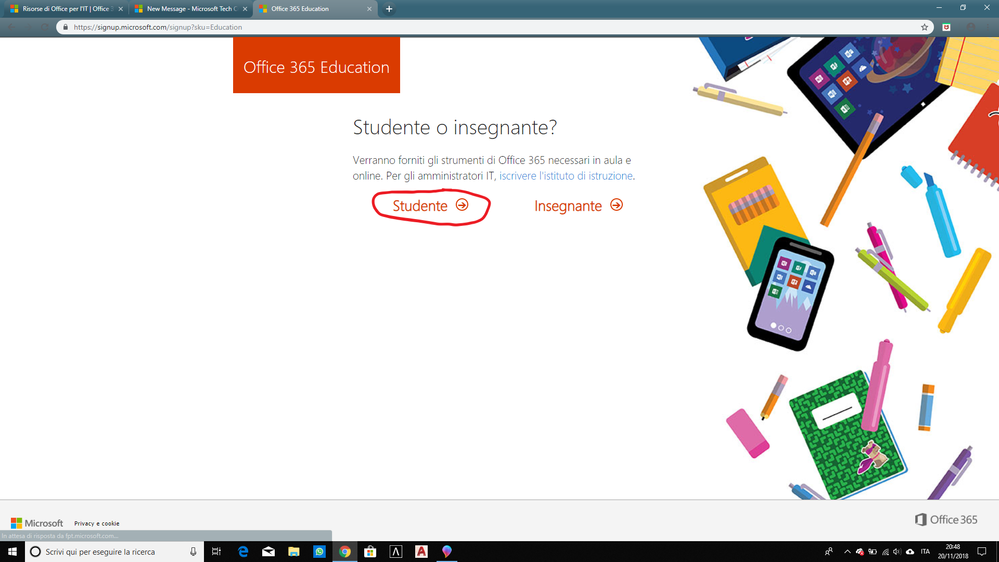The image size is (999, 562).
Task: Choose the Insegnante option
Action: pyautogui.click(x=579, y=206)
